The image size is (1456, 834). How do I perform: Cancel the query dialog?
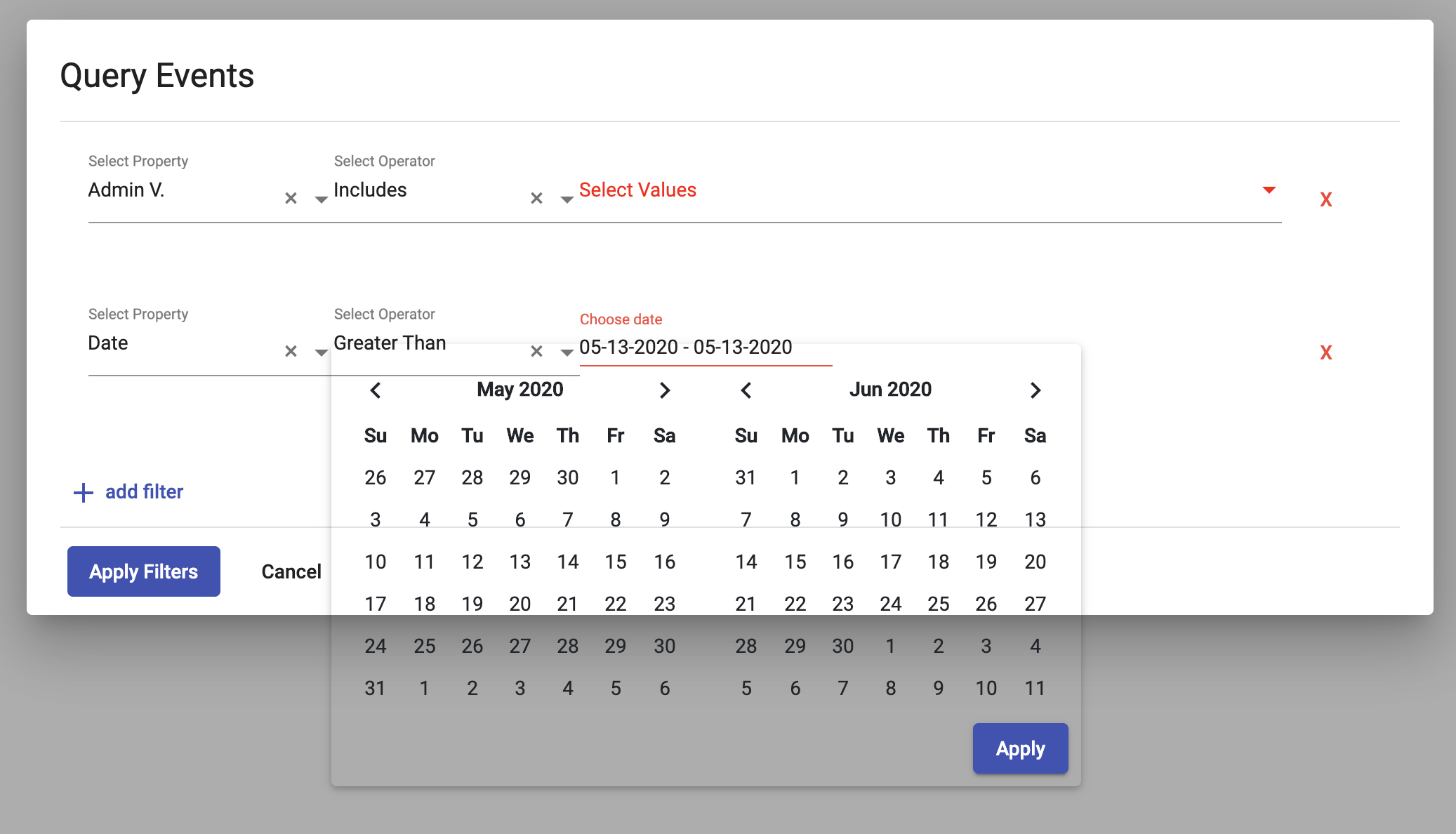click(291, 571)
